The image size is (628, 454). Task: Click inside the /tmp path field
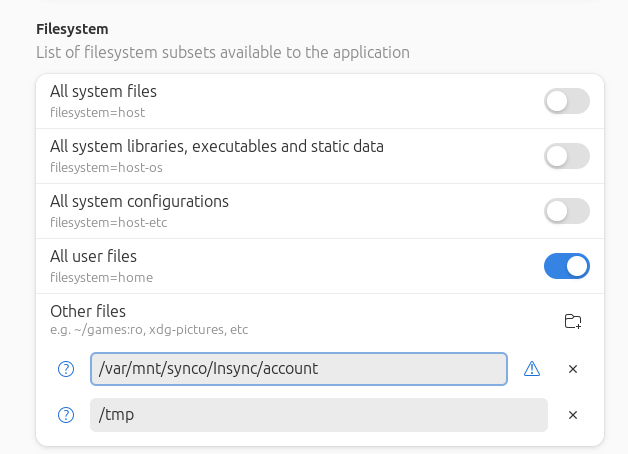(x=318, y=415)
